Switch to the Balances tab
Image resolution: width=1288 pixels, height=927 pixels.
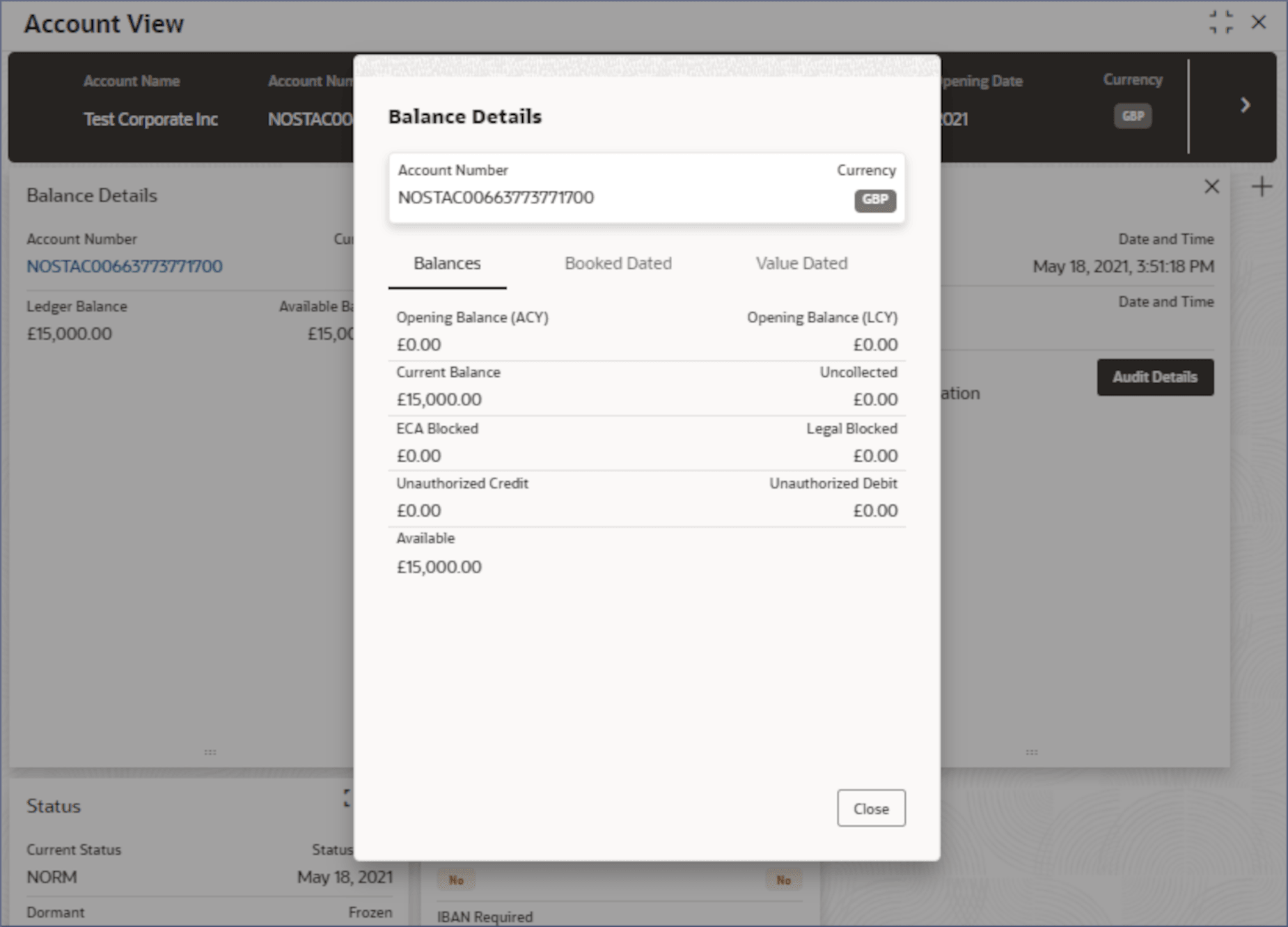(447, 263)
